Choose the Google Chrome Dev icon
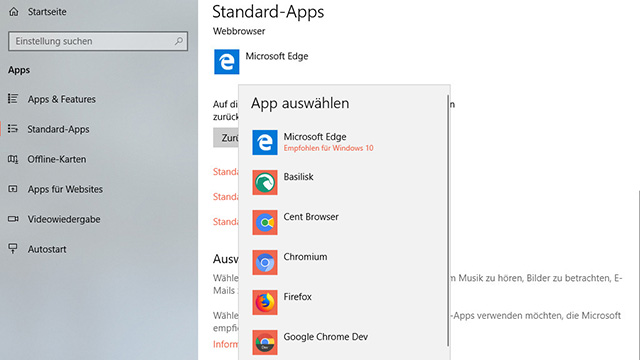Viewport: 640px width, 360px height. [265, 342]
